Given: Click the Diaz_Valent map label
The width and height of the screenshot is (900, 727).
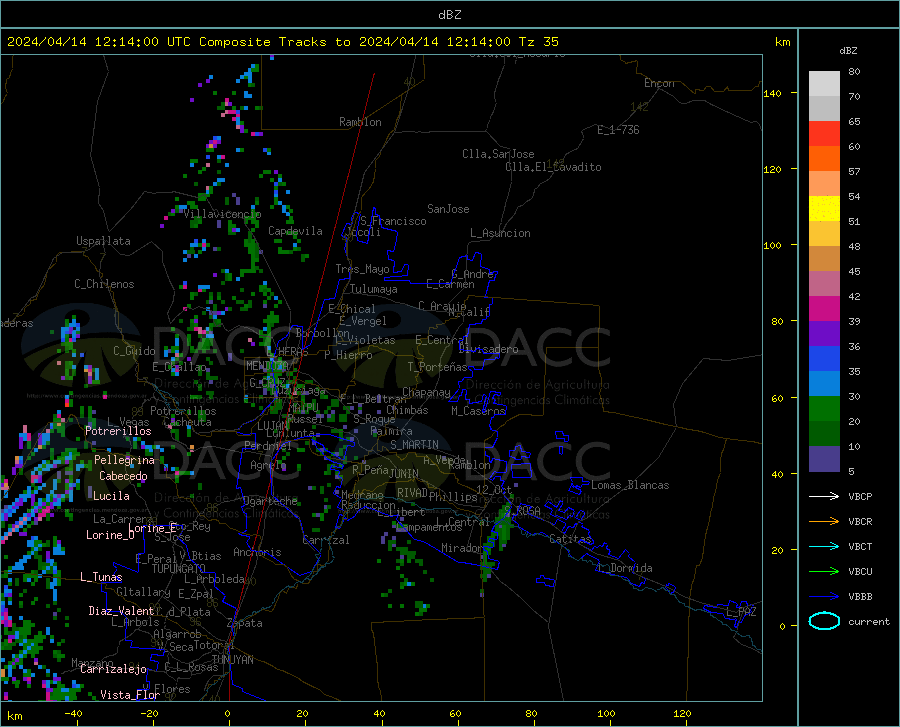Looking at the screenshot, I should 121,611.
